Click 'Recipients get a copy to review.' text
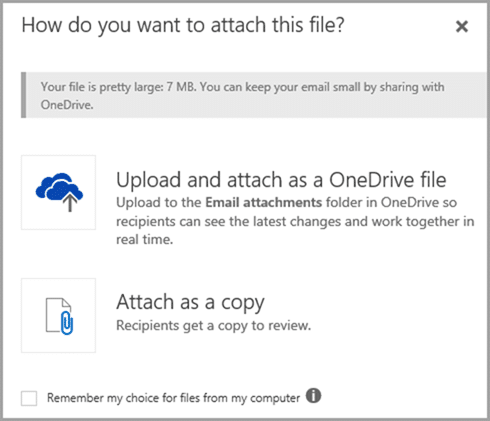Screen dimensions: 490x421 point(213,326)
